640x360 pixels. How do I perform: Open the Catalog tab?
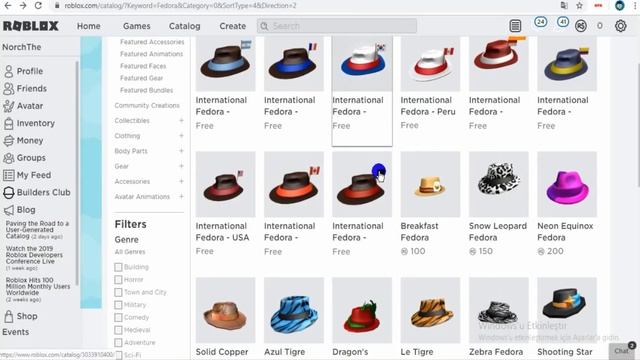(184, 26)
